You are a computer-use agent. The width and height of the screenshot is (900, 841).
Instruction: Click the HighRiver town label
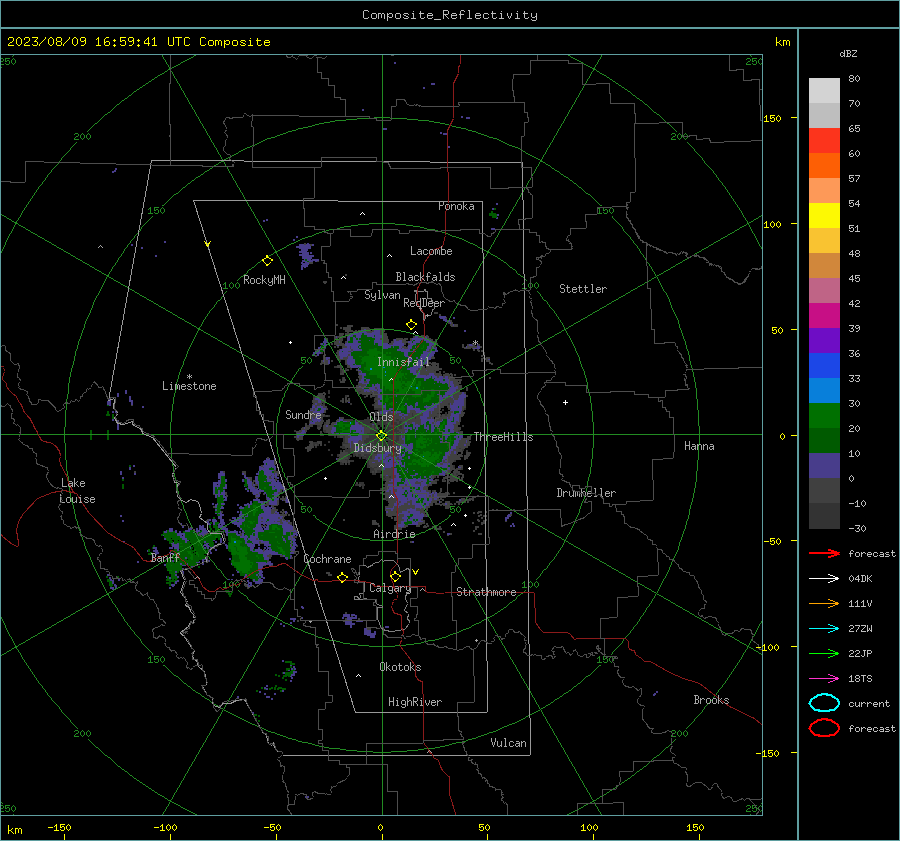coord(415,702)
